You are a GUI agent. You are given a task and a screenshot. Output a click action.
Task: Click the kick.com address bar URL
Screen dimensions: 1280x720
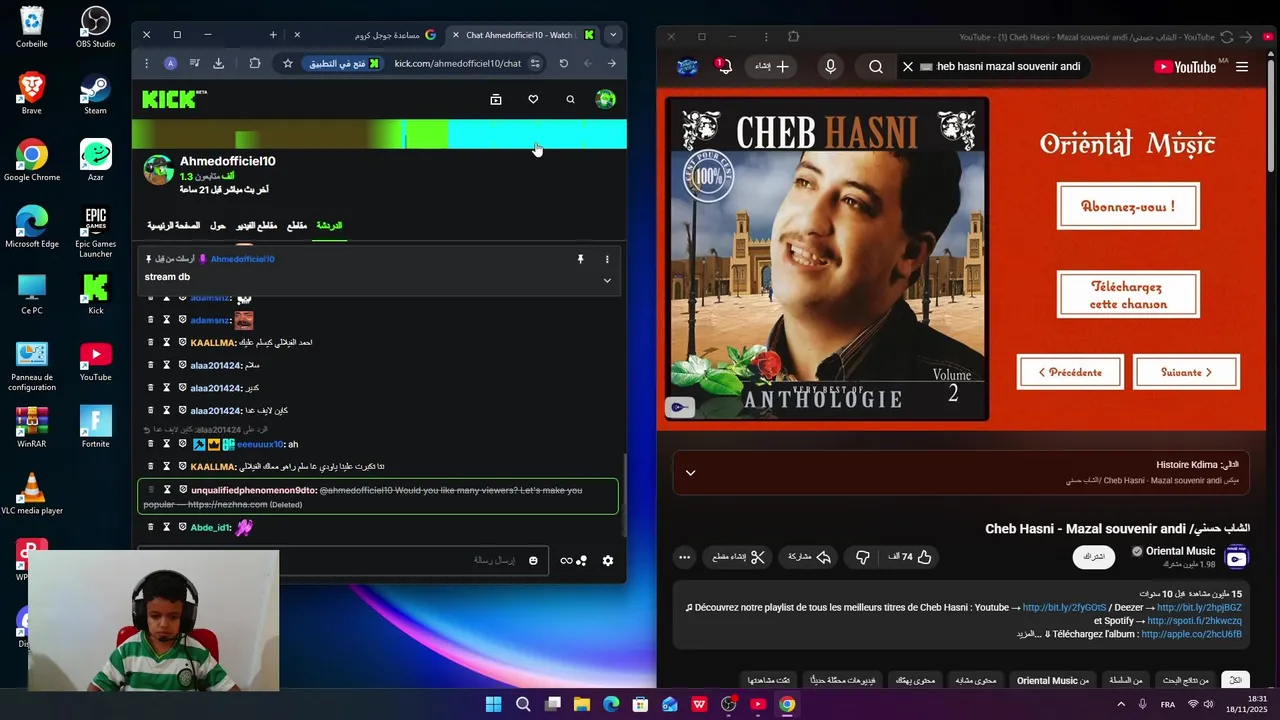(x=457, y=63)
